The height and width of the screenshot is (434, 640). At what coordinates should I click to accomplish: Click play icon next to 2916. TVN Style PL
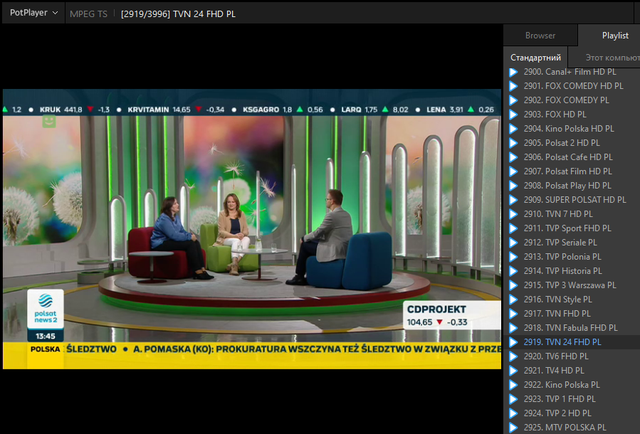point(513,300)
